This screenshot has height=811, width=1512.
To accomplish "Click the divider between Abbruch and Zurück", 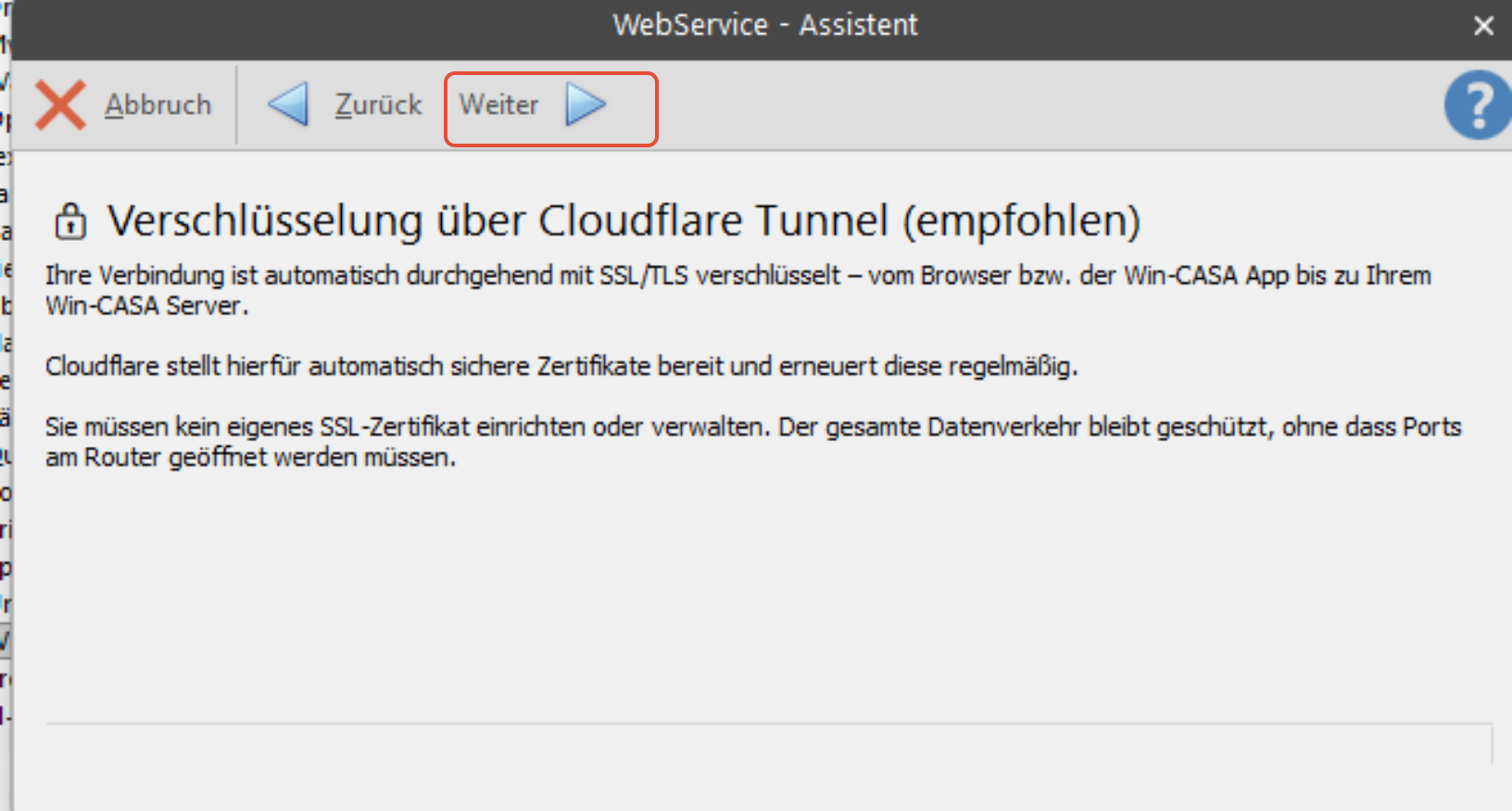I will 236,105.
